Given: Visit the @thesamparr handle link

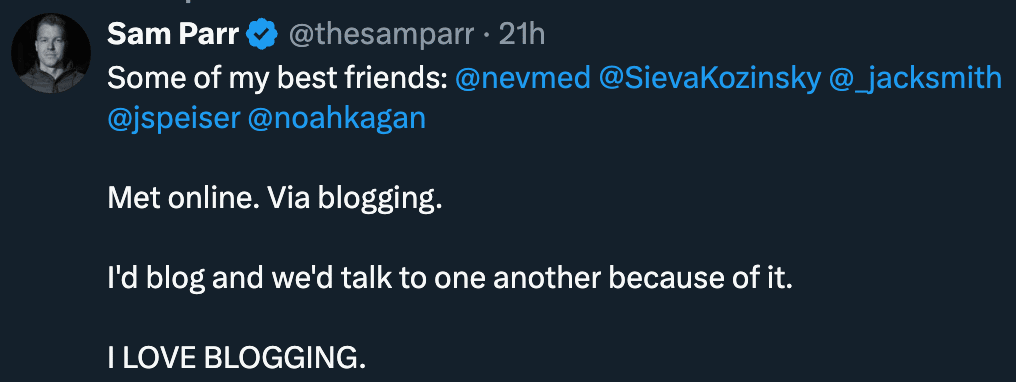Looking at the screenshot, I should coord(380,36).
